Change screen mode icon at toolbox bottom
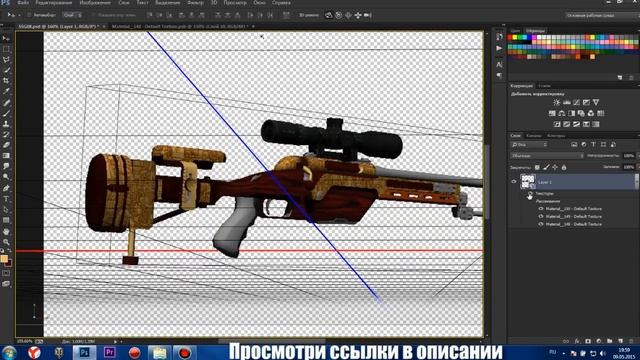 coord(6,284)
